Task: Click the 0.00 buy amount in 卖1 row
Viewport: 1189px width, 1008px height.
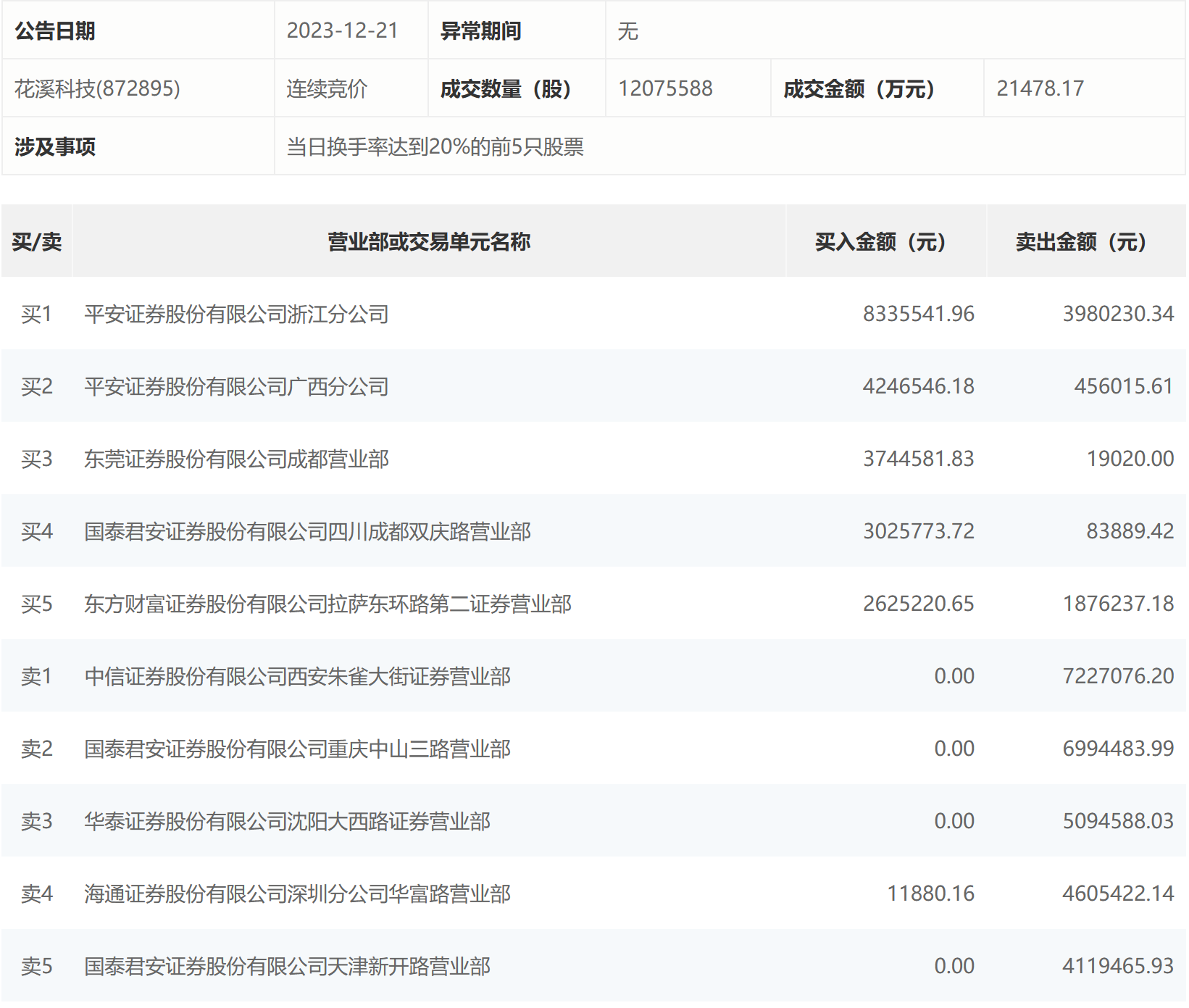Action: (954, 676)
